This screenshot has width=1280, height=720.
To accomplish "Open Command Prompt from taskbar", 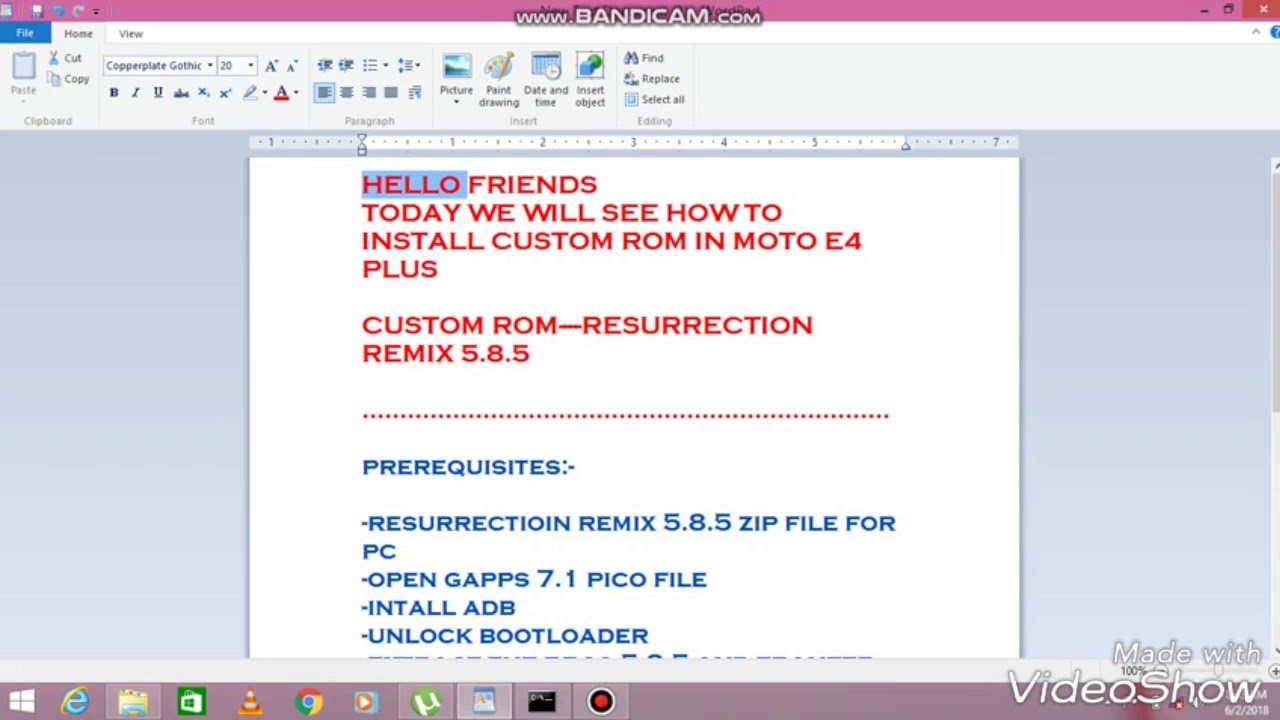I will pyautogui.click(x=542, y=702).
